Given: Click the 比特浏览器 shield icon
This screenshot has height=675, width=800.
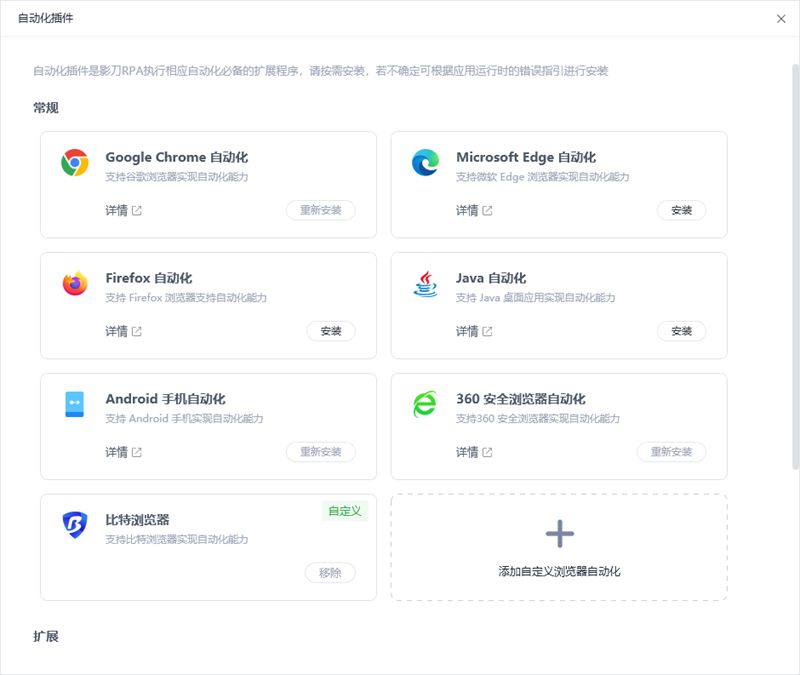Looking at the screenshot, I should click(74, 525).
